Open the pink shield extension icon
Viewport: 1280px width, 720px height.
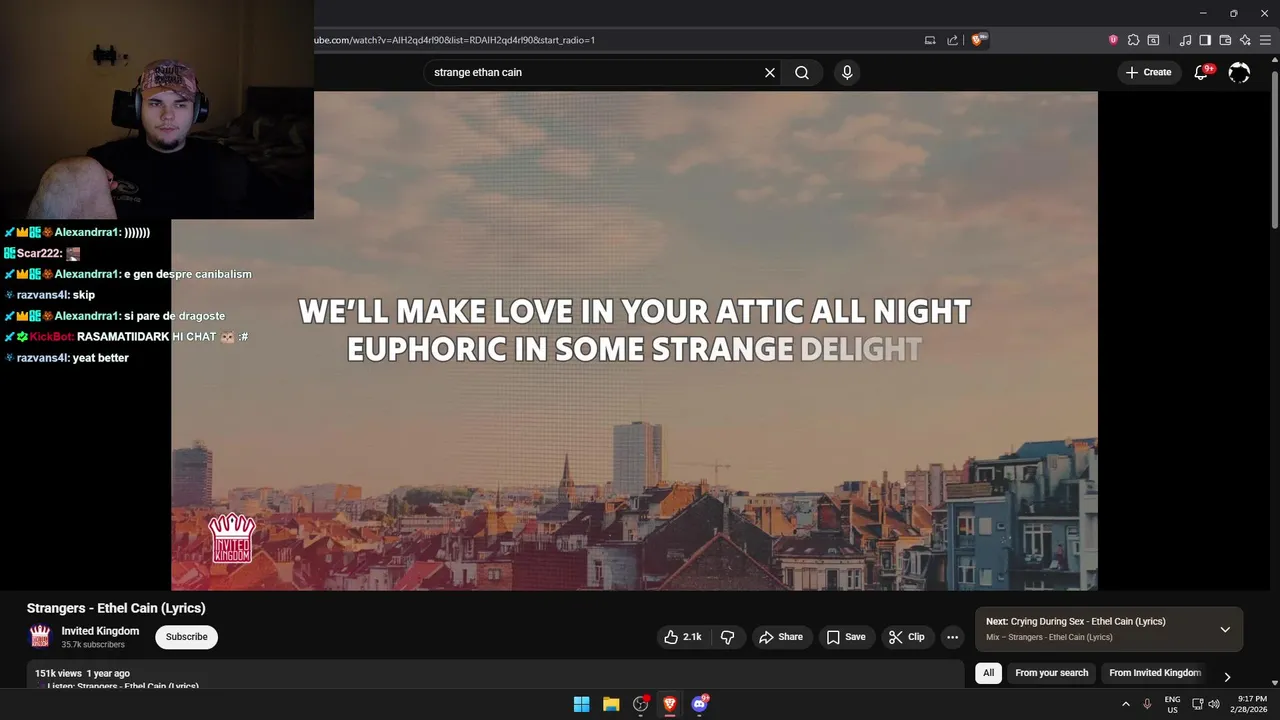point(1113,40)
